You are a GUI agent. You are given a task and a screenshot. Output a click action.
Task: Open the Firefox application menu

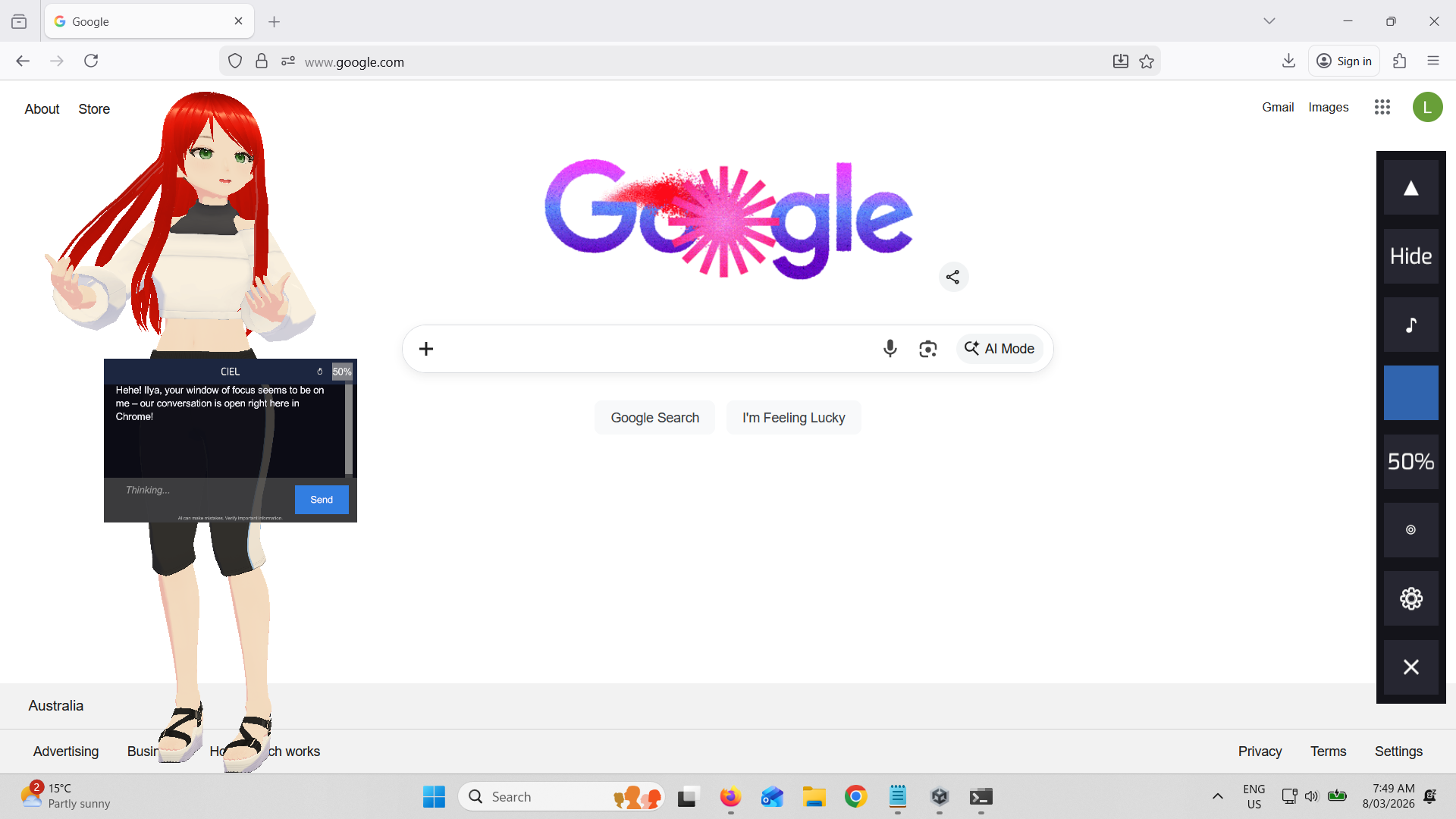(x=1434, y=61)
